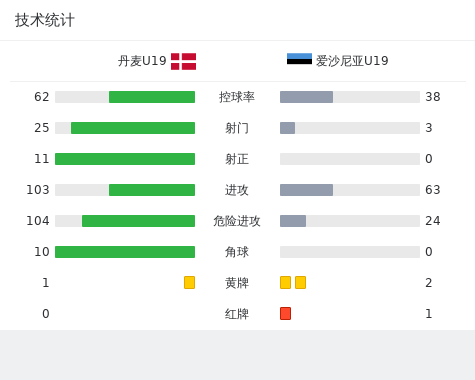Image resolution: width=475 pixels, height=380 pixels.
Task: Click Denmark's green 射门 shots bar
Action: [x=133, y=128]
